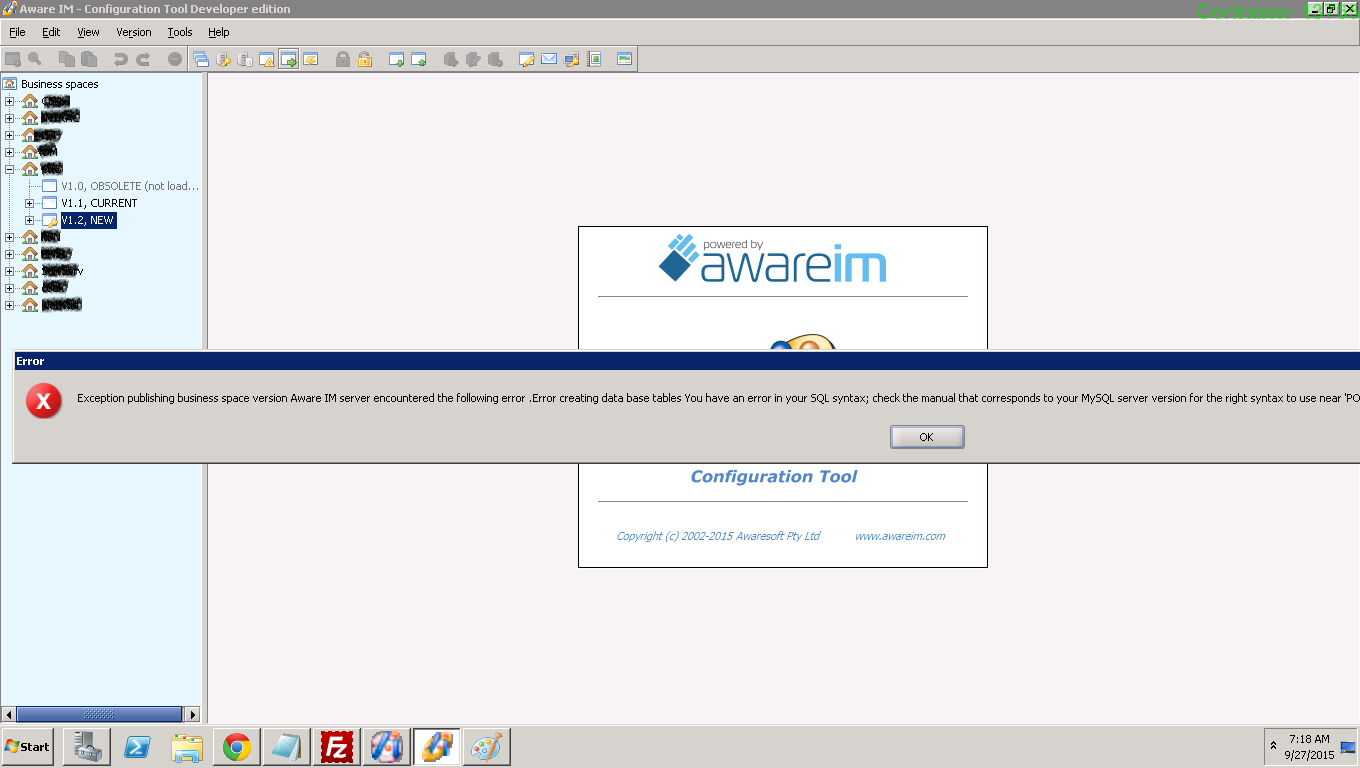Click the round delete toolbar icon
The height and width of the screenshot is (768, 1360).
[x=175, y=59]
